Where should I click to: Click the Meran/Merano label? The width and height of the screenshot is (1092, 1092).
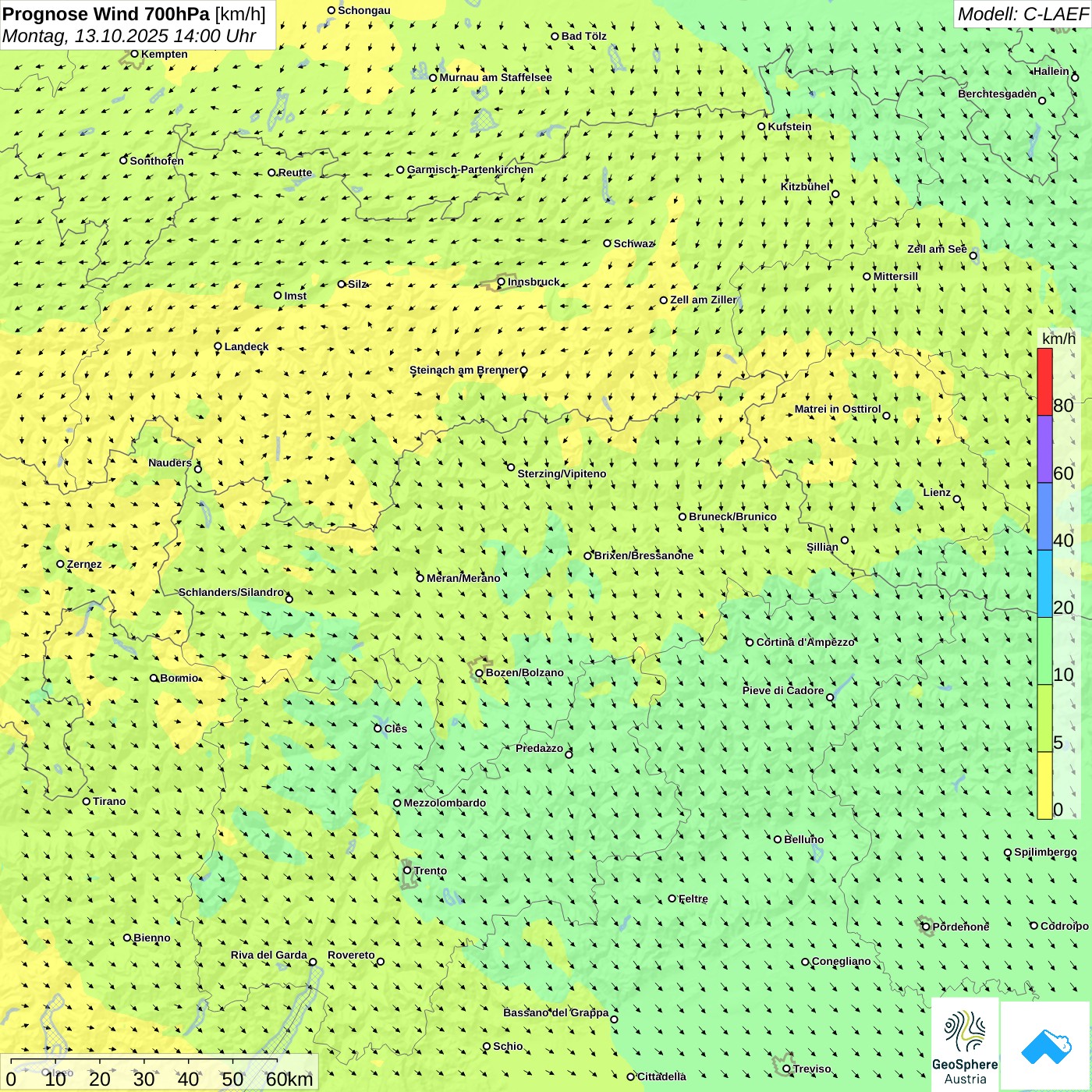(x=463, y=578)
